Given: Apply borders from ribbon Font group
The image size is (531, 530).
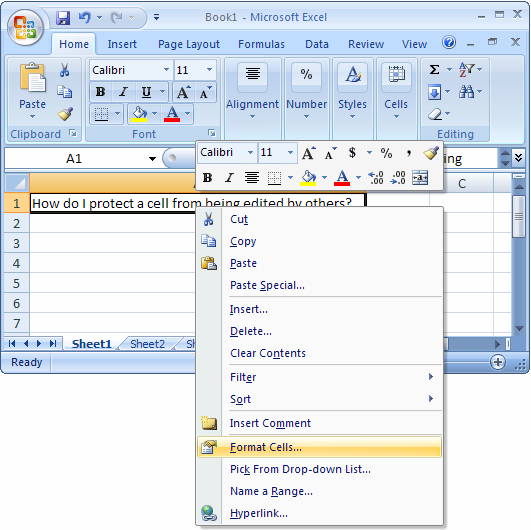Looking at the screenshot, I should (101, 114).
